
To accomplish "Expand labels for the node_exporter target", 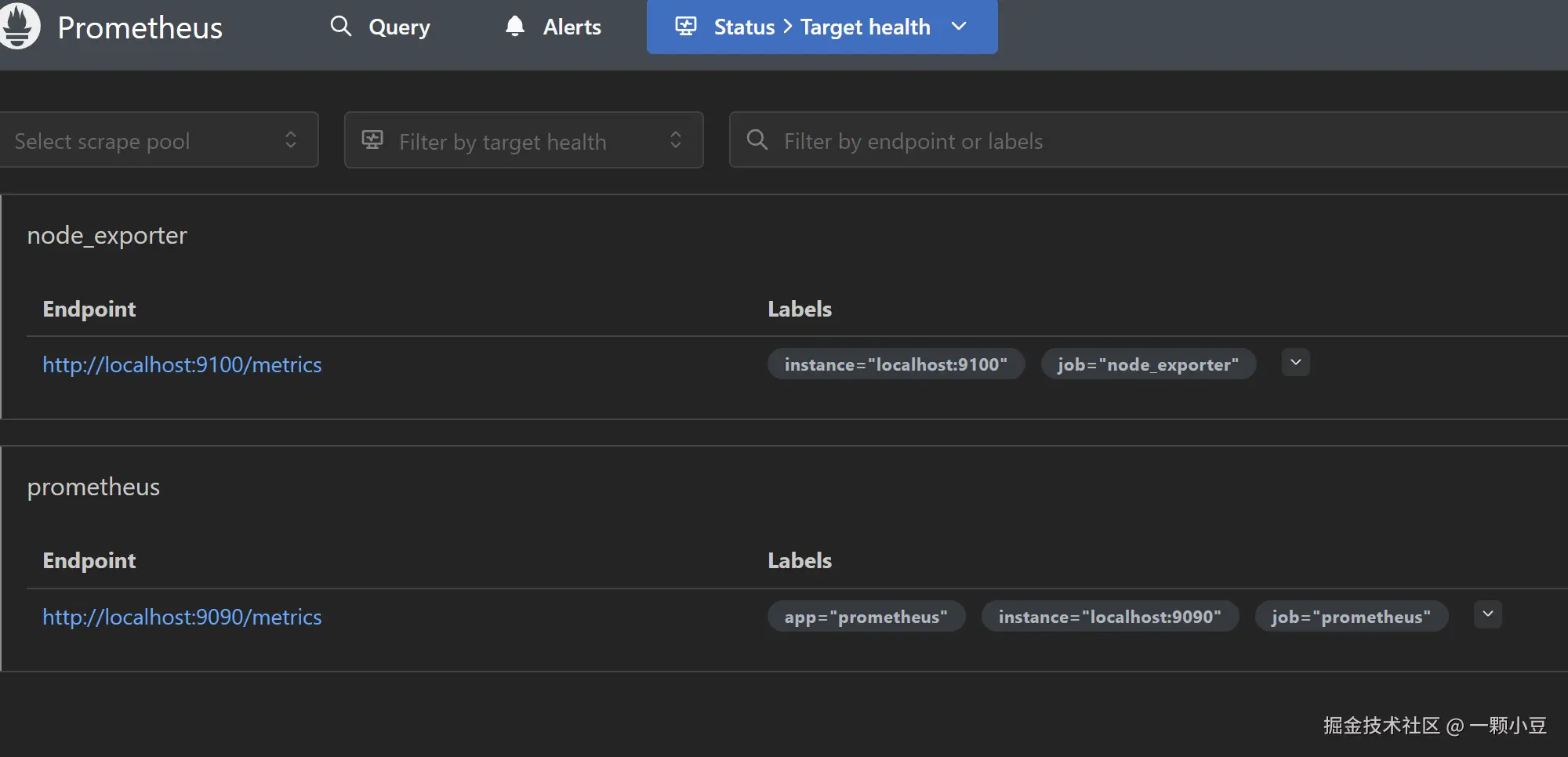I will pos(1295,363).
